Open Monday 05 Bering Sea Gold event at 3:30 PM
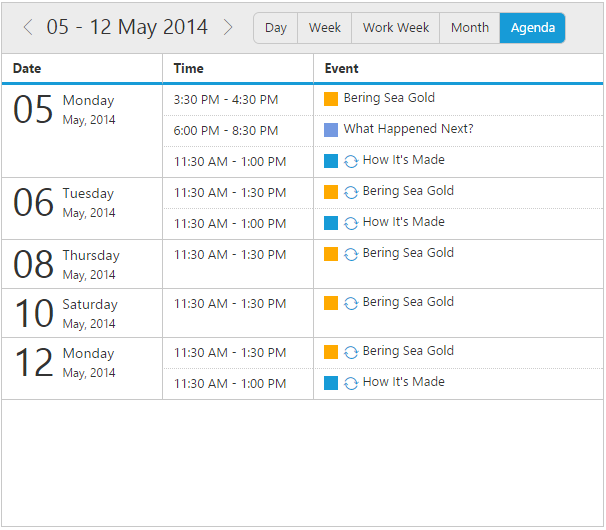The width and height of the screenshot is (606, 530). tap(388, 98)
